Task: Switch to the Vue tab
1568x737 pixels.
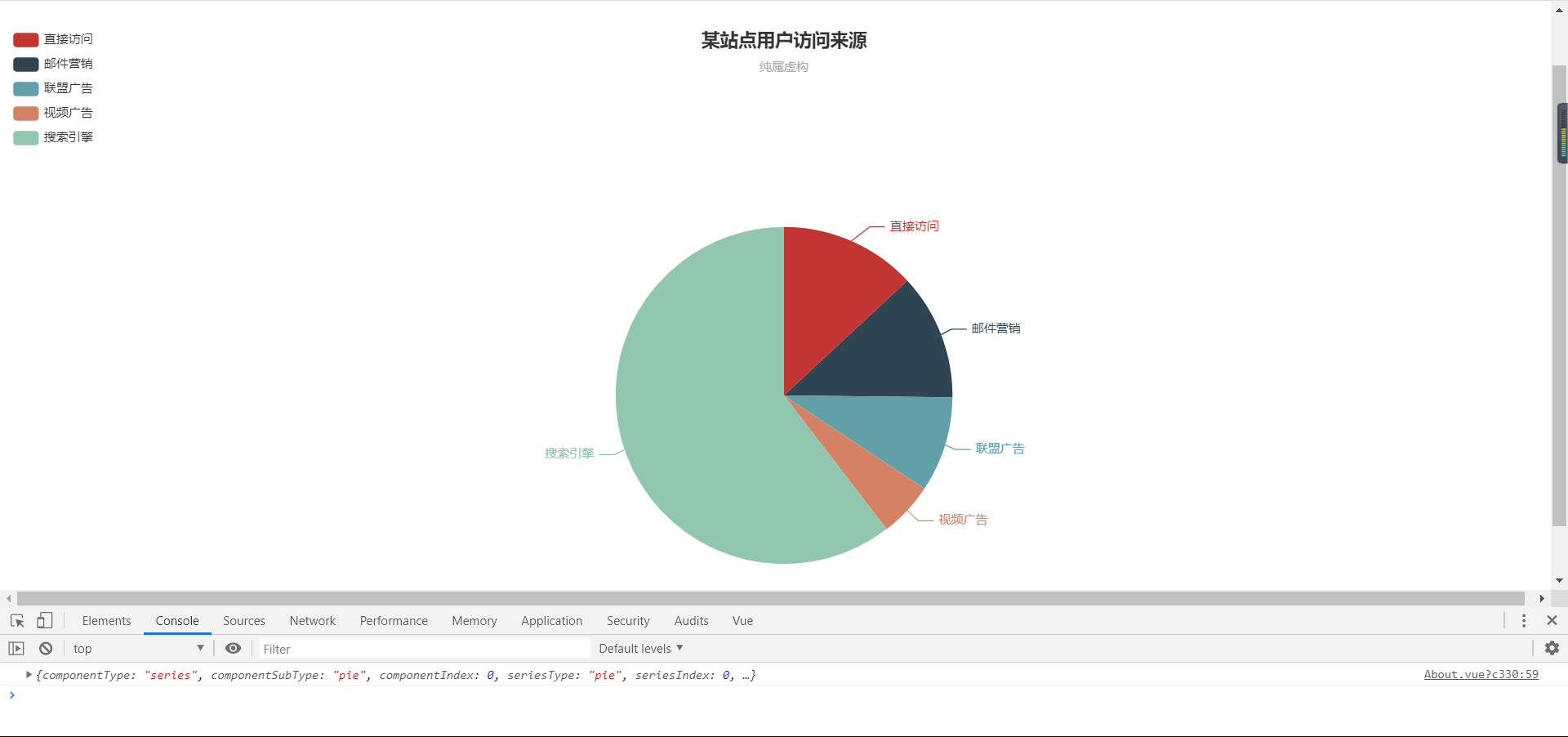Action: point(742,621)
